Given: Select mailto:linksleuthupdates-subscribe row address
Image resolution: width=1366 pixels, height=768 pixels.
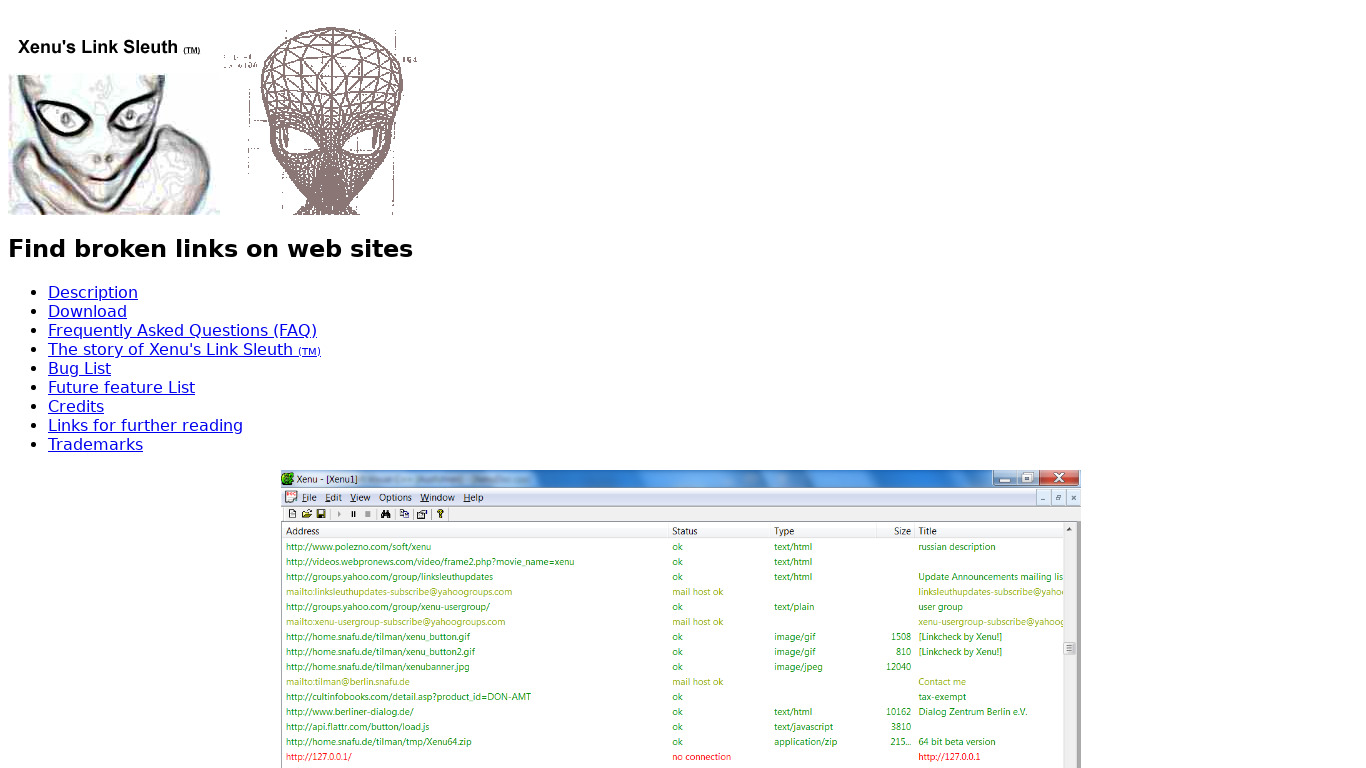Looking at the screenshot, I should (399, 592).
